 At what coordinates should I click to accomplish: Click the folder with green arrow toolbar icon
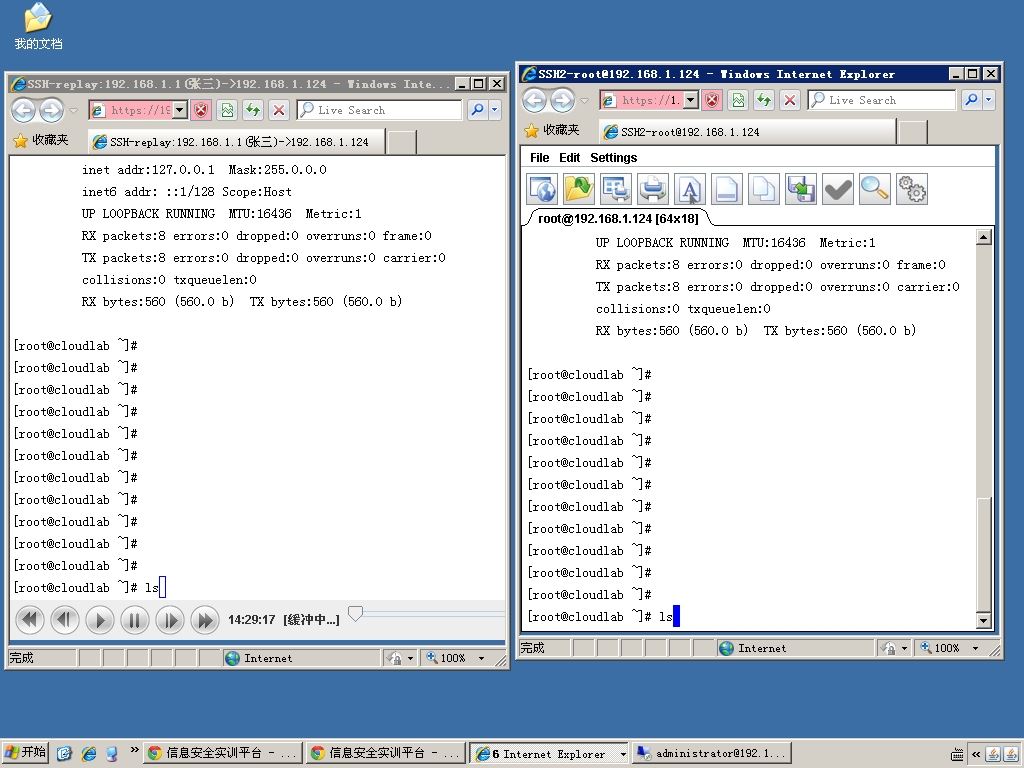tap(579, 189)
